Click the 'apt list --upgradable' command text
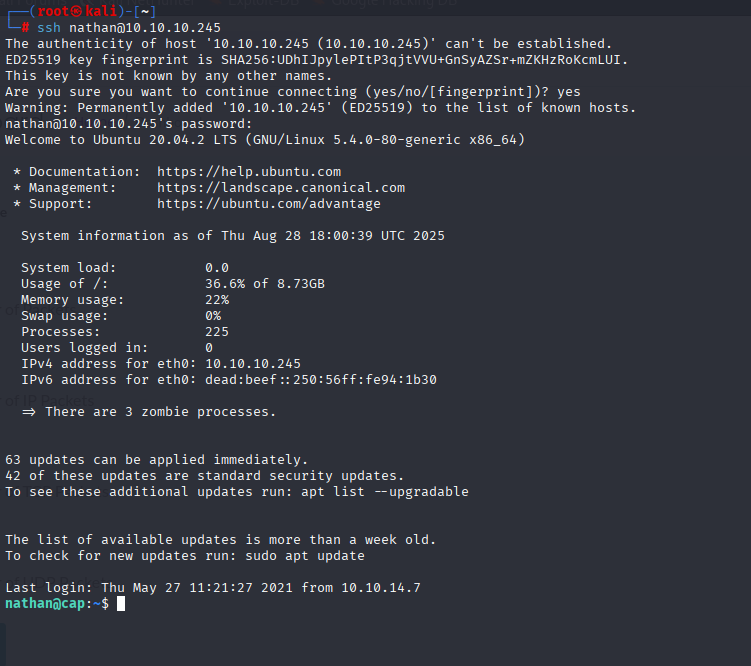Viewport: 751px width, 666px height. point(385,492)
